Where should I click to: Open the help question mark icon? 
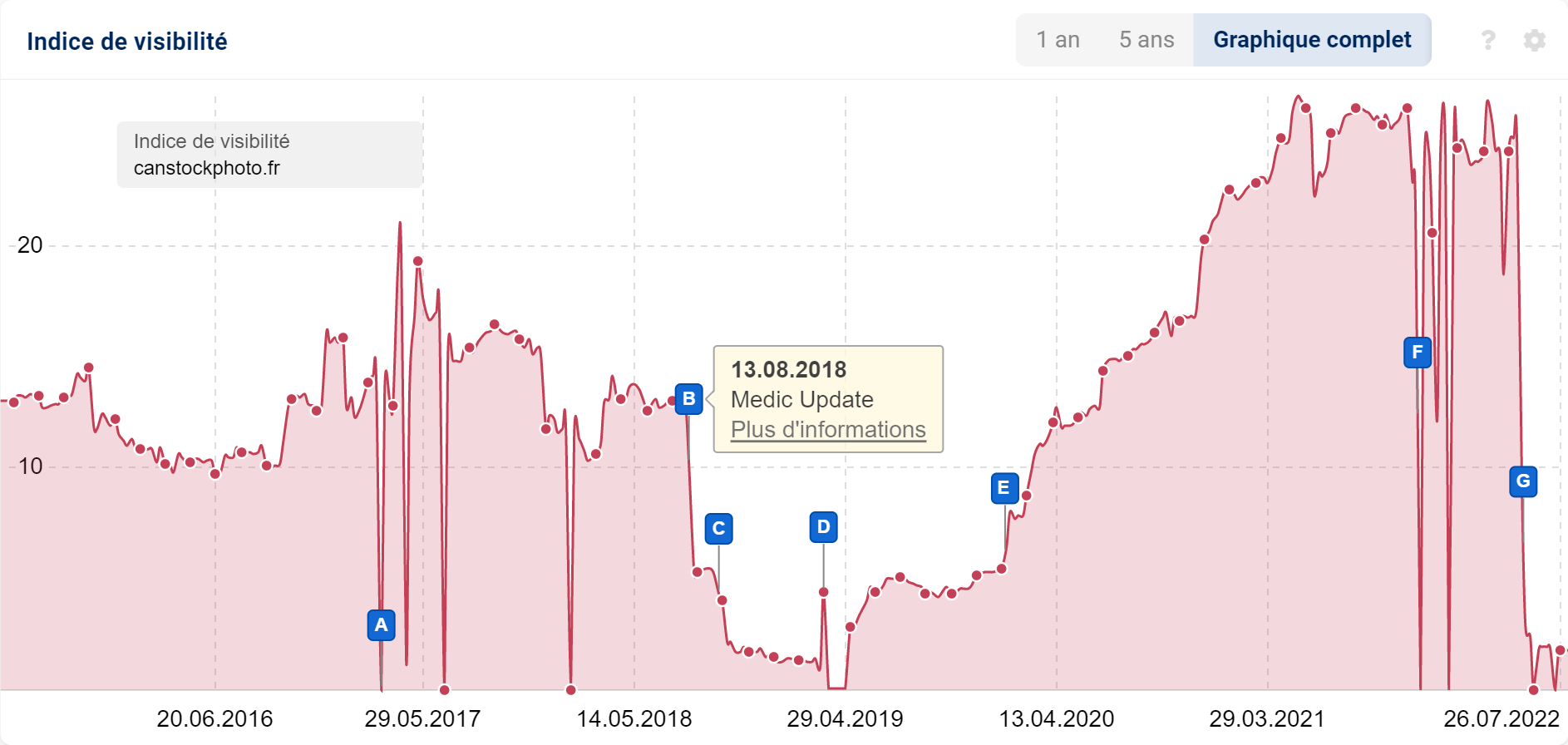(x=1488, y=40)
